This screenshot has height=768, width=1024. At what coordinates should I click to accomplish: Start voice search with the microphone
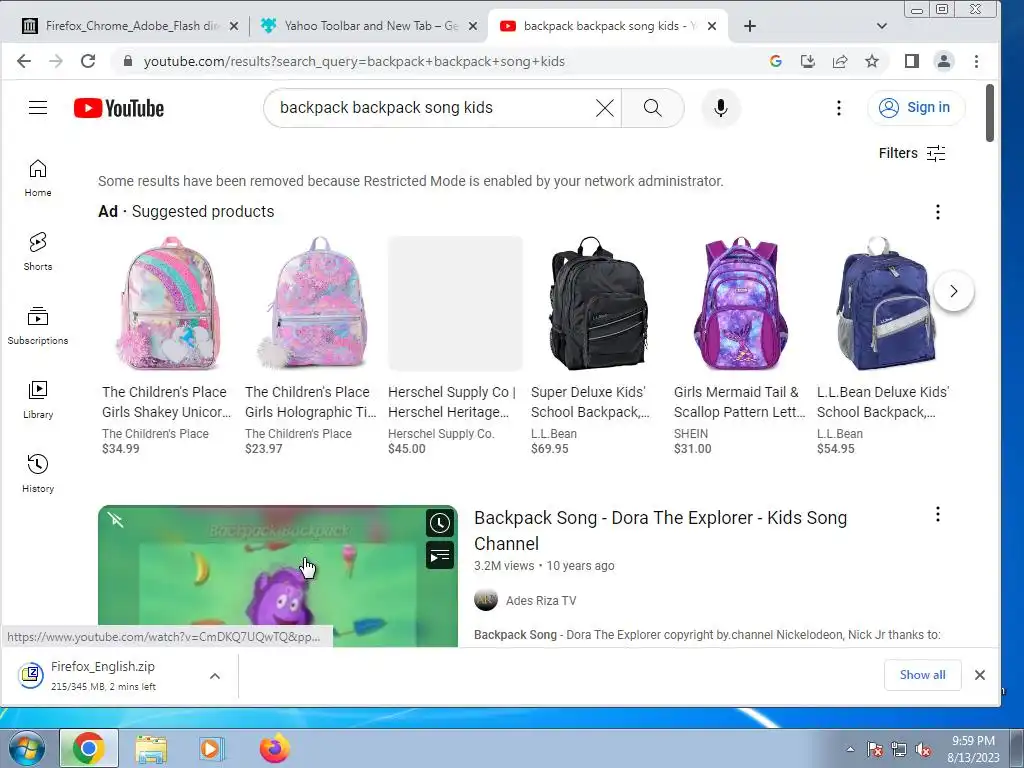[x=721, y=108]
